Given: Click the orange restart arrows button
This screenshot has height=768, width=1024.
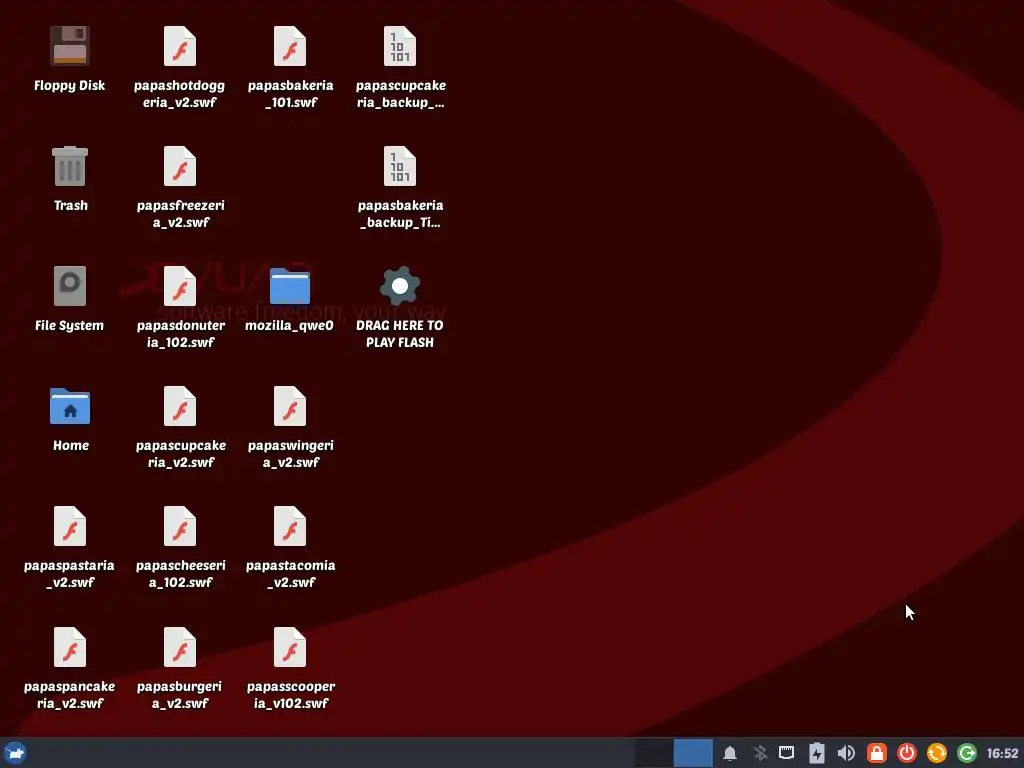Looking at the screenshot, I should pyautogui.click(x=936, y=754).
